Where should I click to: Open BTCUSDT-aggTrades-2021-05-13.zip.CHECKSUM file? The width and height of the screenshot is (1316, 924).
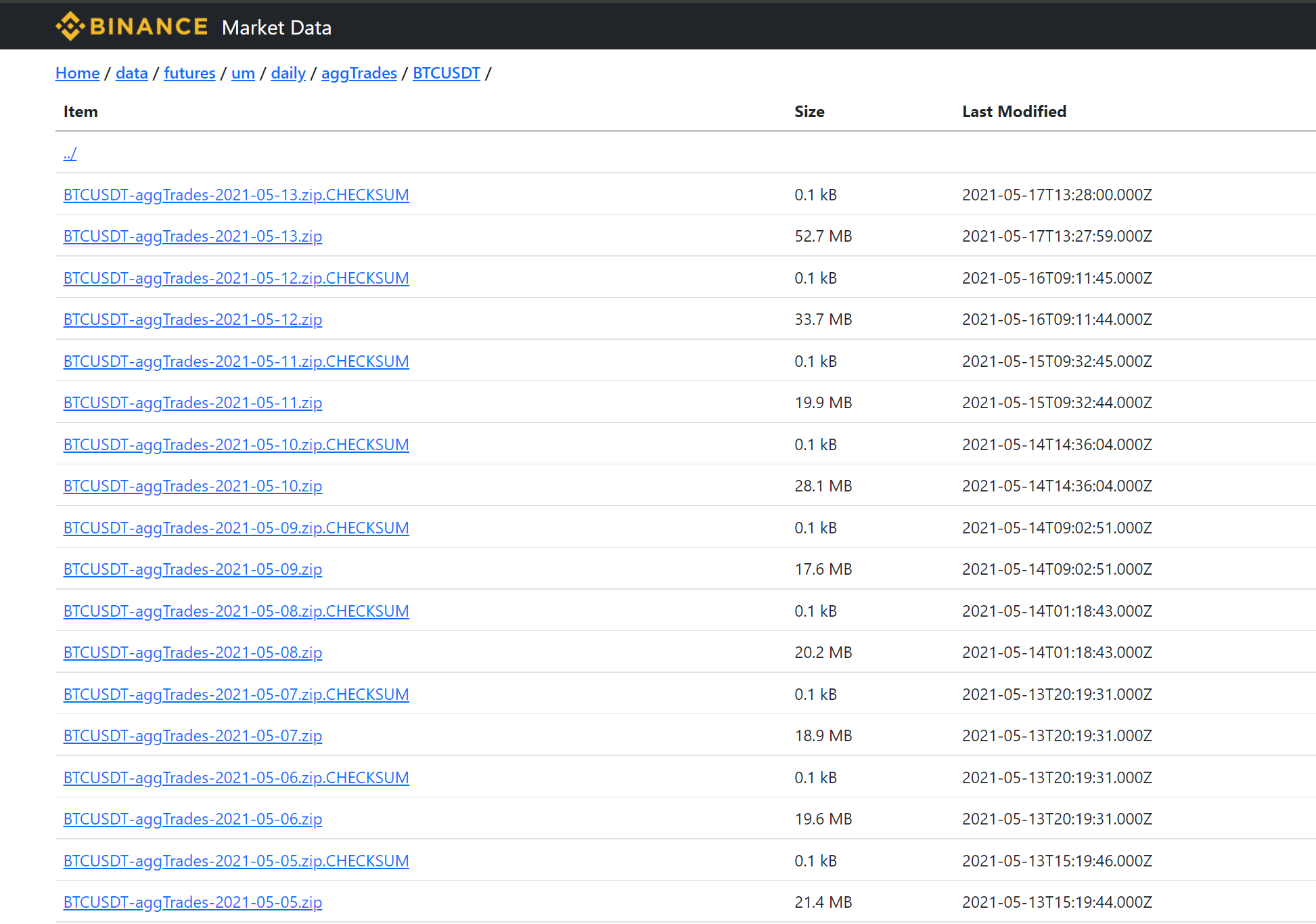[x=236, y=195]
